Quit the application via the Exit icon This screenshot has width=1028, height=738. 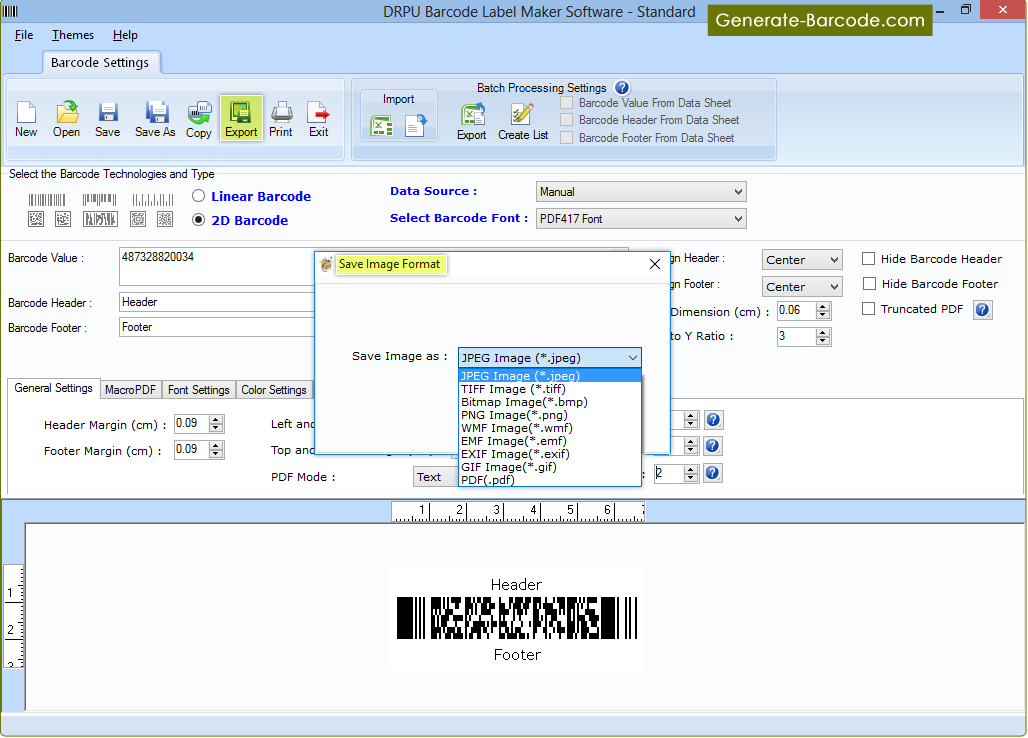pos(319,119)
